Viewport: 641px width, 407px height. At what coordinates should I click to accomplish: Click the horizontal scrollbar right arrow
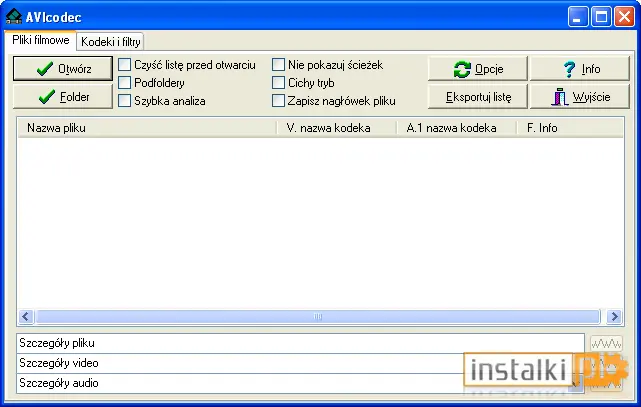coord(614,316)
